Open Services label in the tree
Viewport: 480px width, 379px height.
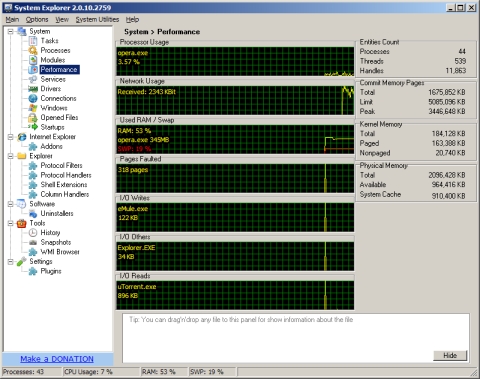click(53, 79)
